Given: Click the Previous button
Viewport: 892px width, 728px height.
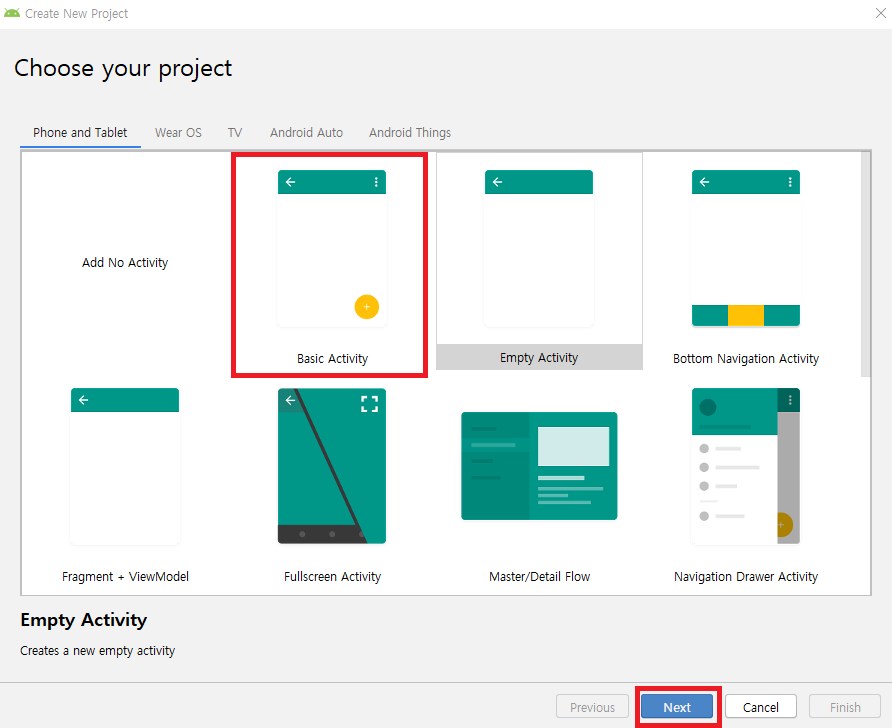Looking at the screenshot, I should tap(592, 707).
